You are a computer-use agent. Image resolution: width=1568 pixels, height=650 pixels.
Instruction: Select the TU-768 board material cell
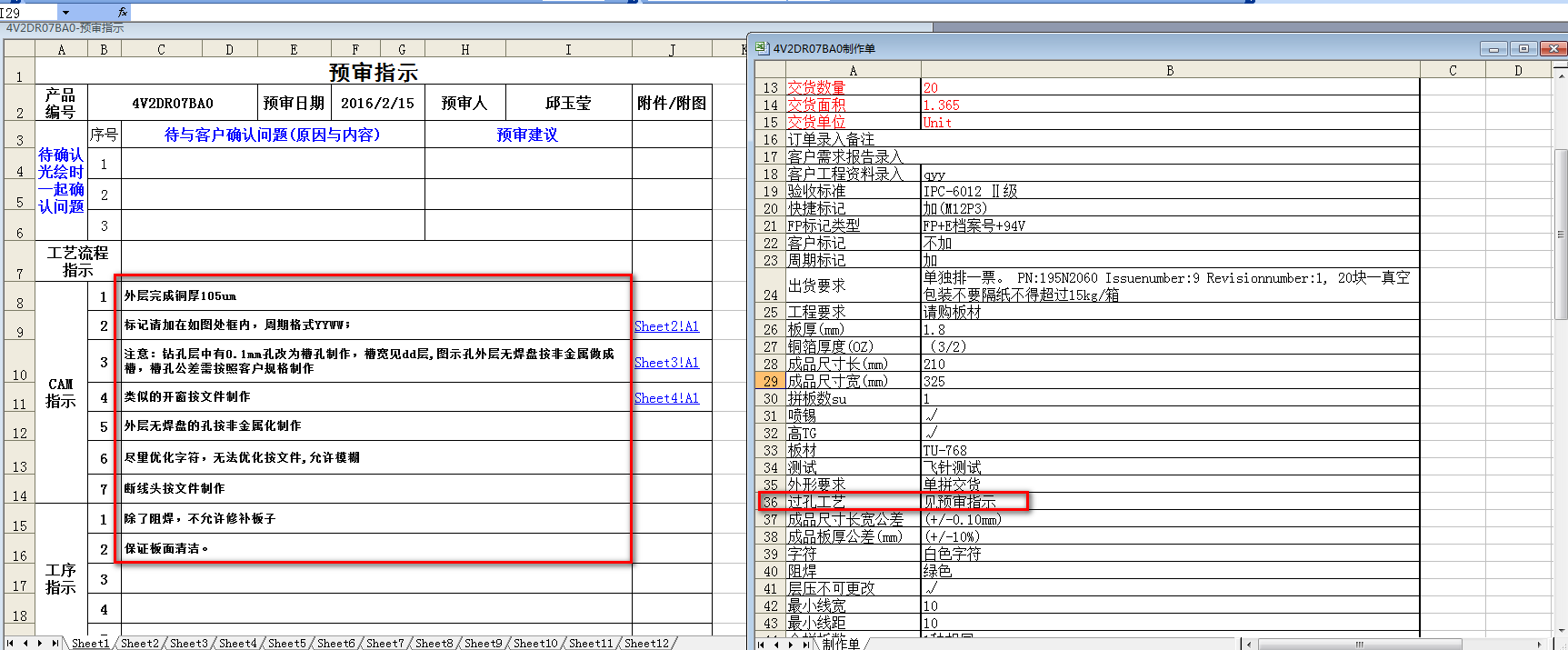(1170, 450)
